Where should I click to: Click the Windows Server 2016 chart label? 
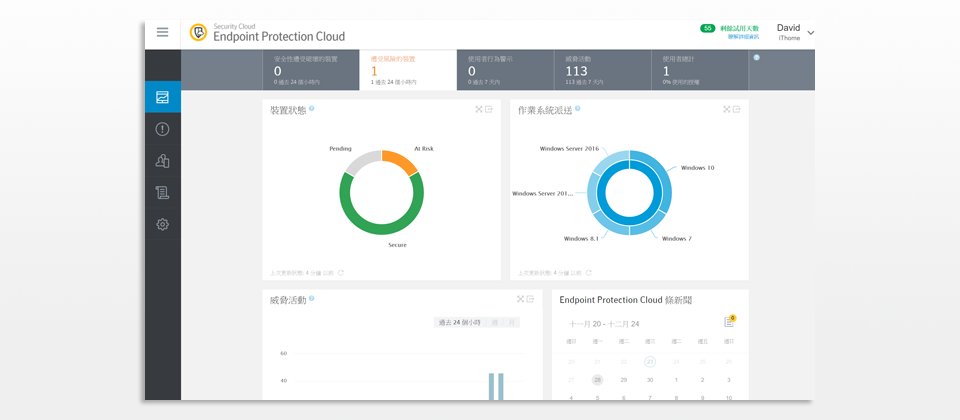(569, 149)
